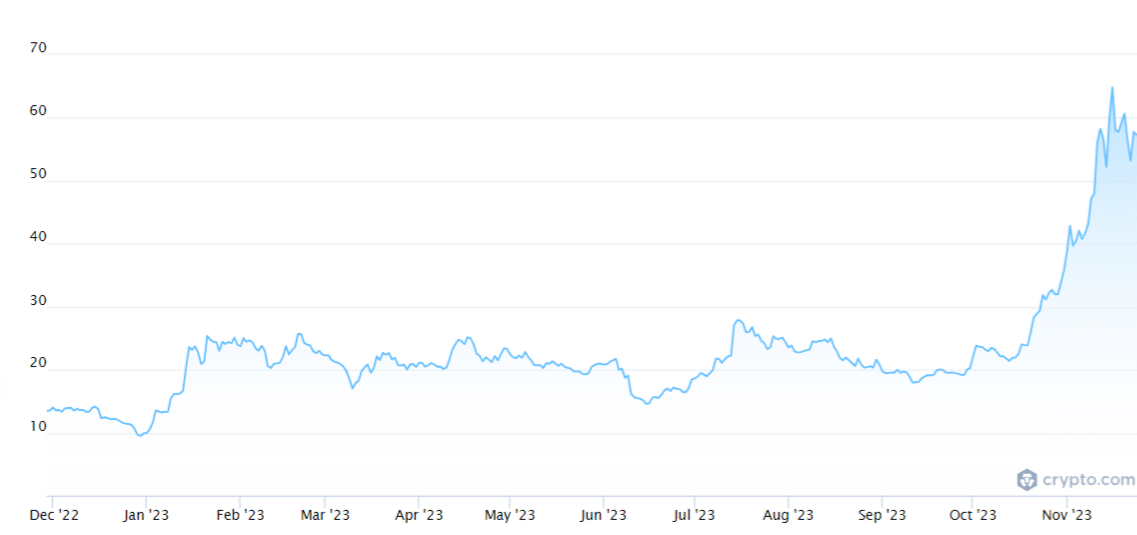Image resolution: width=1137 pixels, height=535 pixels.
Task: Click the Oct '23 x-axis label
Action: [972, 515]
